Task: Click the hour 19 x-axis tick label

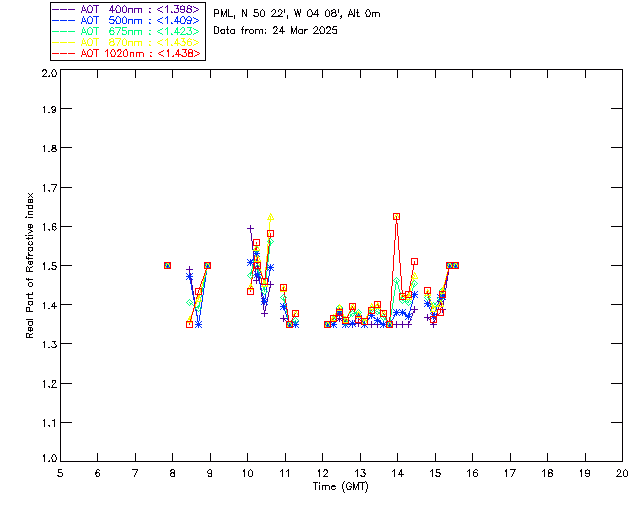Action: point(585,473)
